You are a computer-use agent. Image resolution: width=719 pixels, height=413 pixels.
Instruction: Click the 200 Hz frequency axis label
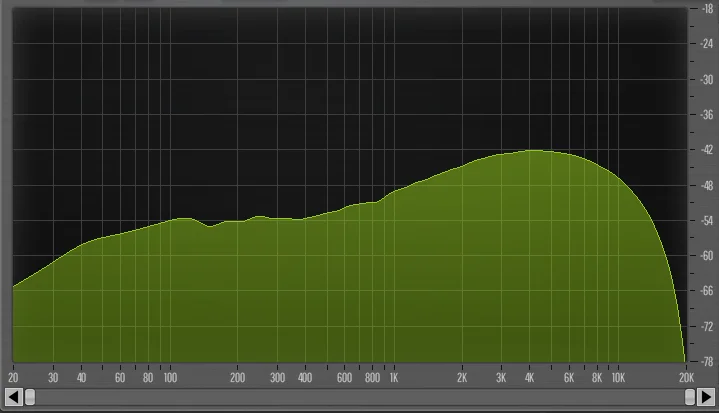237,379
